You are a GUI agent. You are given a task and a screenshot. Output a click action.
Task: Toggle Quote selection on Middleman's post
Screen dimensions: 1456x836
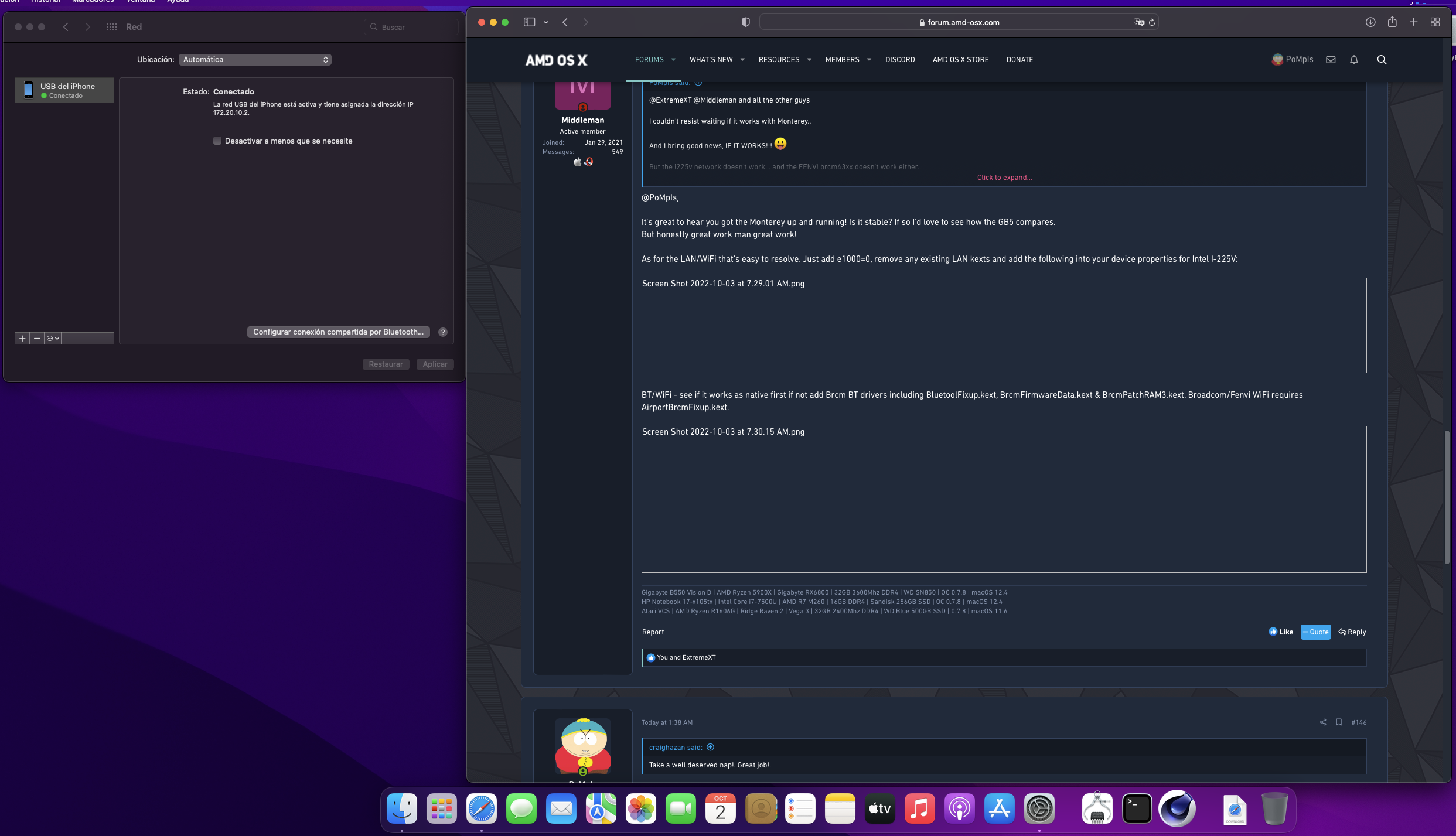[1315, 632]
